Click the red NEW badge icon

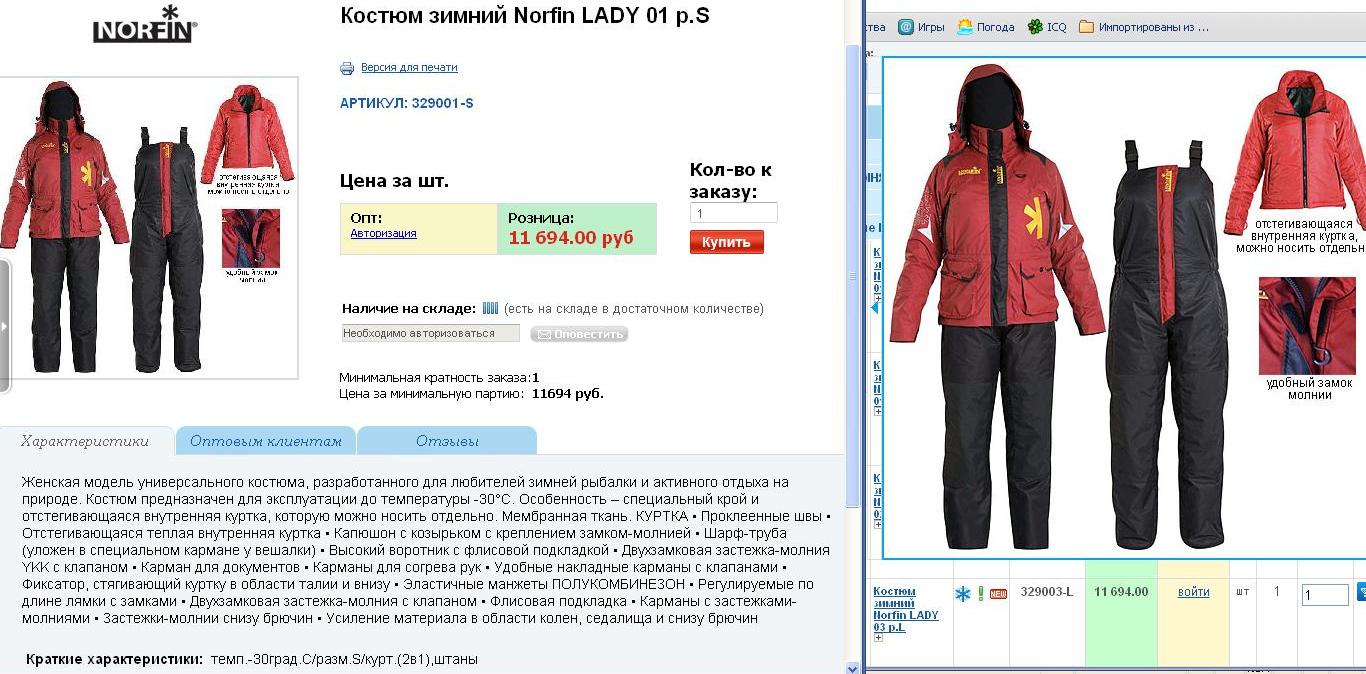(998, 594)
